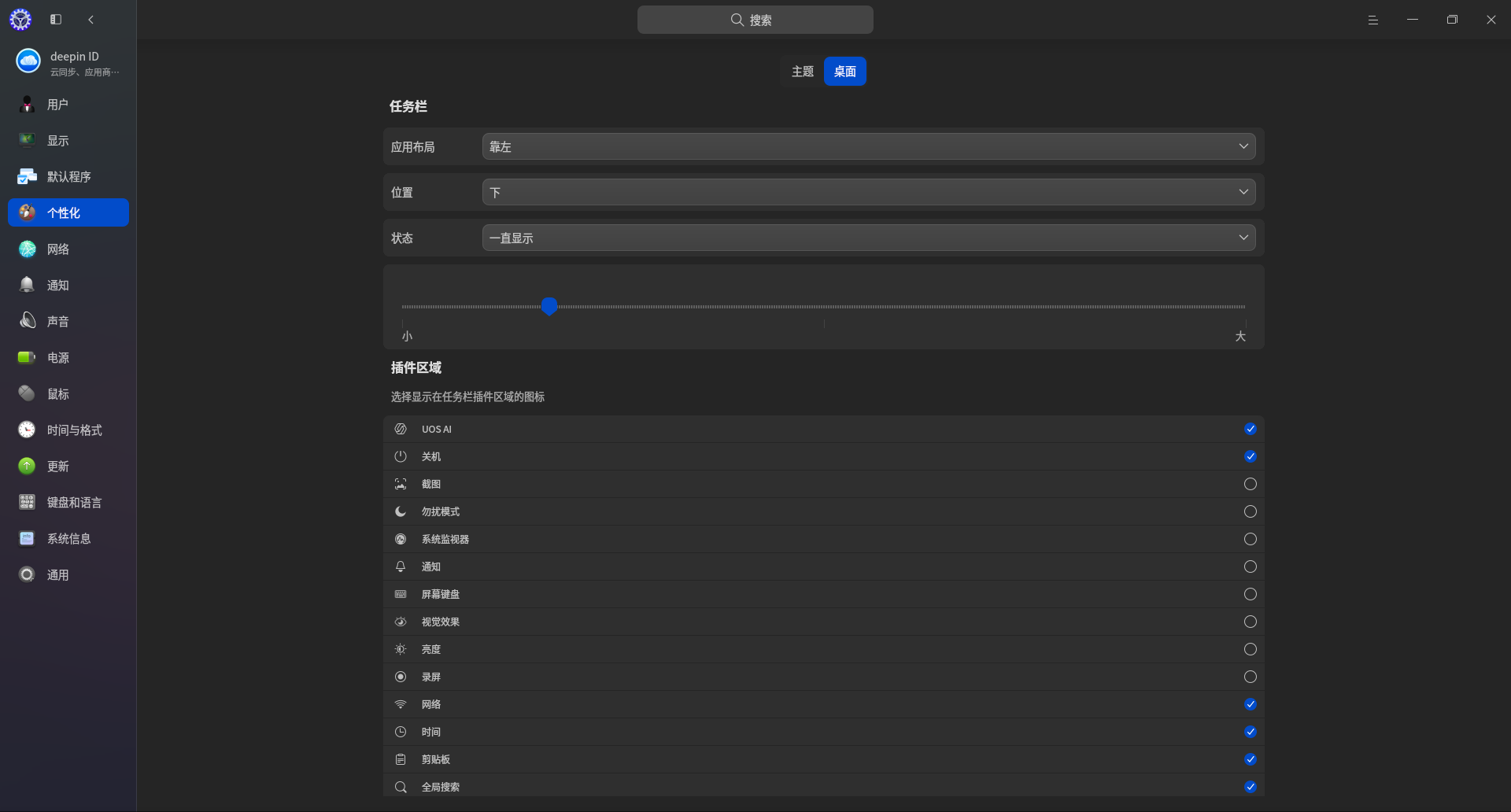Enable the 截图 screenshot plugin checkbox

point(1251,484)
